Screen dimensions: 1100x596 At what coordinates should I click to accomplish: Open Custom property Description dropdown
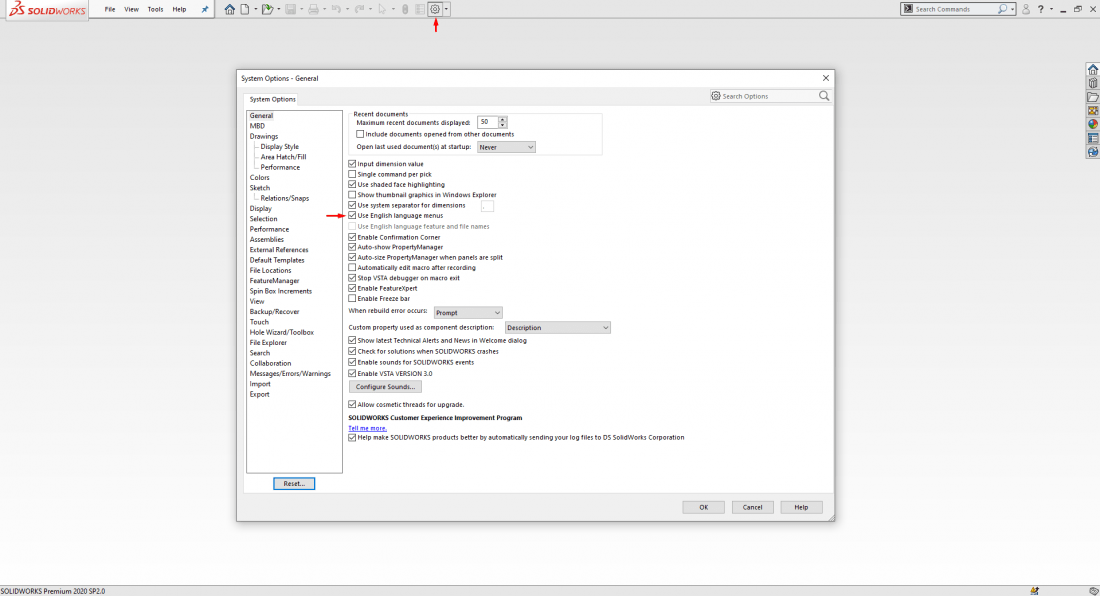tap(558, 327)
